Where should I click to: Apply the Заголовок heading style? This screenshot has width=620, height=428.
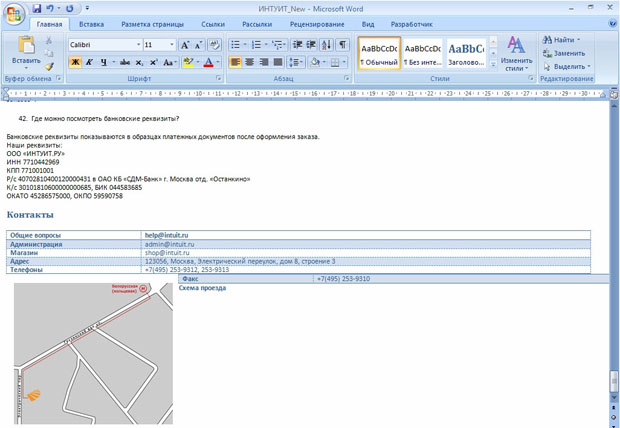pos(466,53)
